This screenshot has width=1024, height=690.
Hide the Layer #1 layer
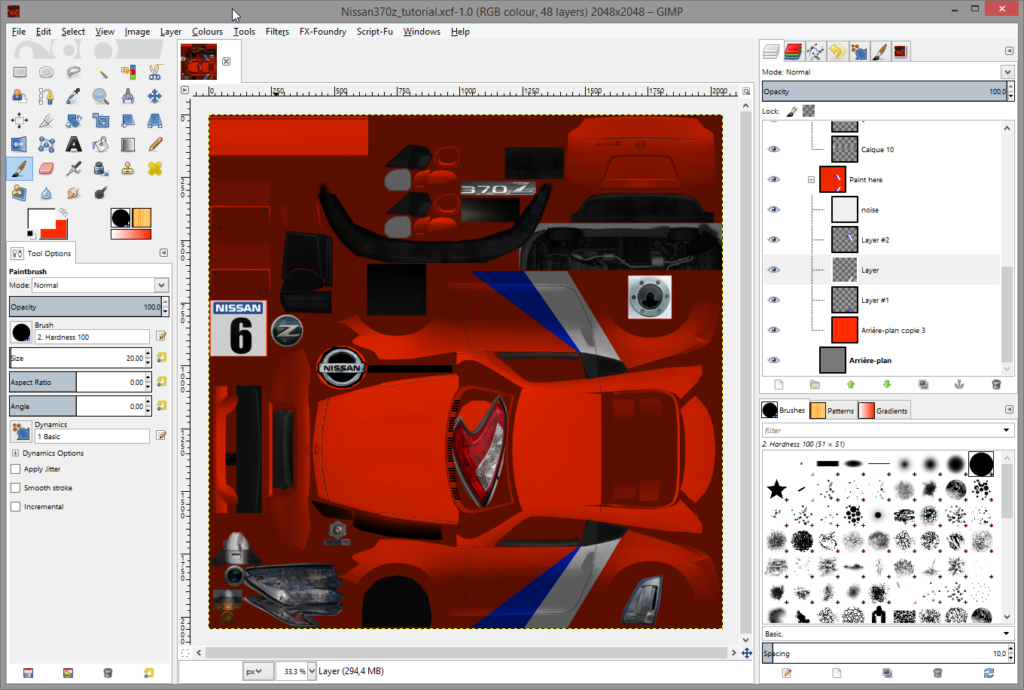coord(773,300)
